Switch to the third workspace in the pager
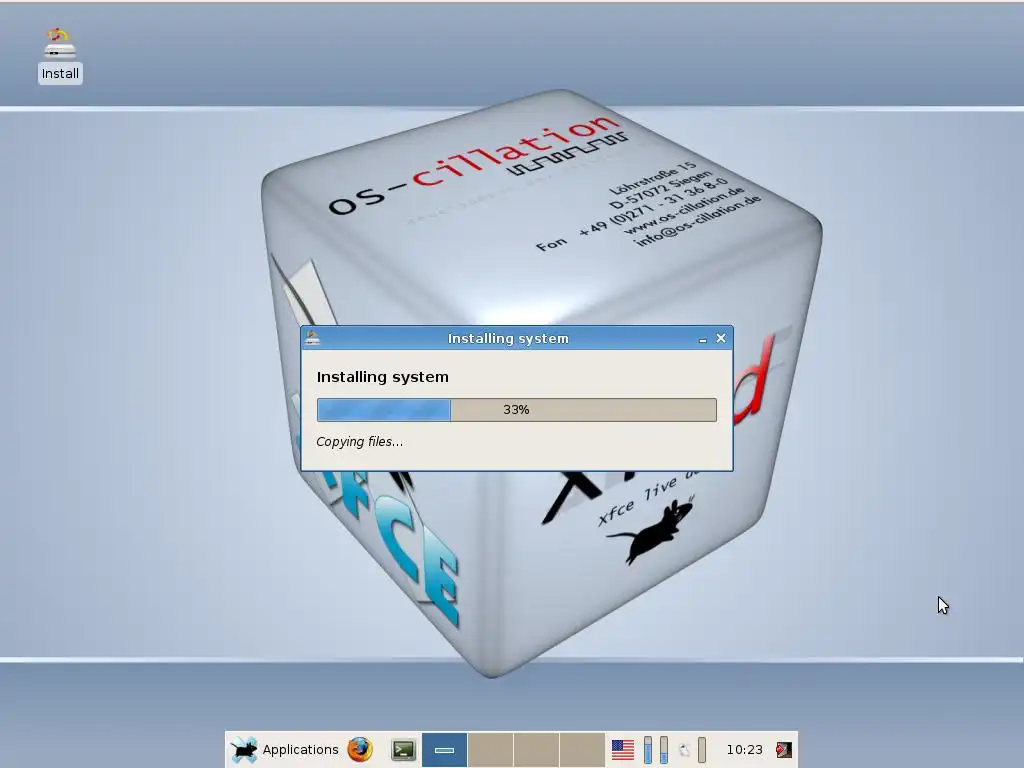1024x768 pixels. 536,750
